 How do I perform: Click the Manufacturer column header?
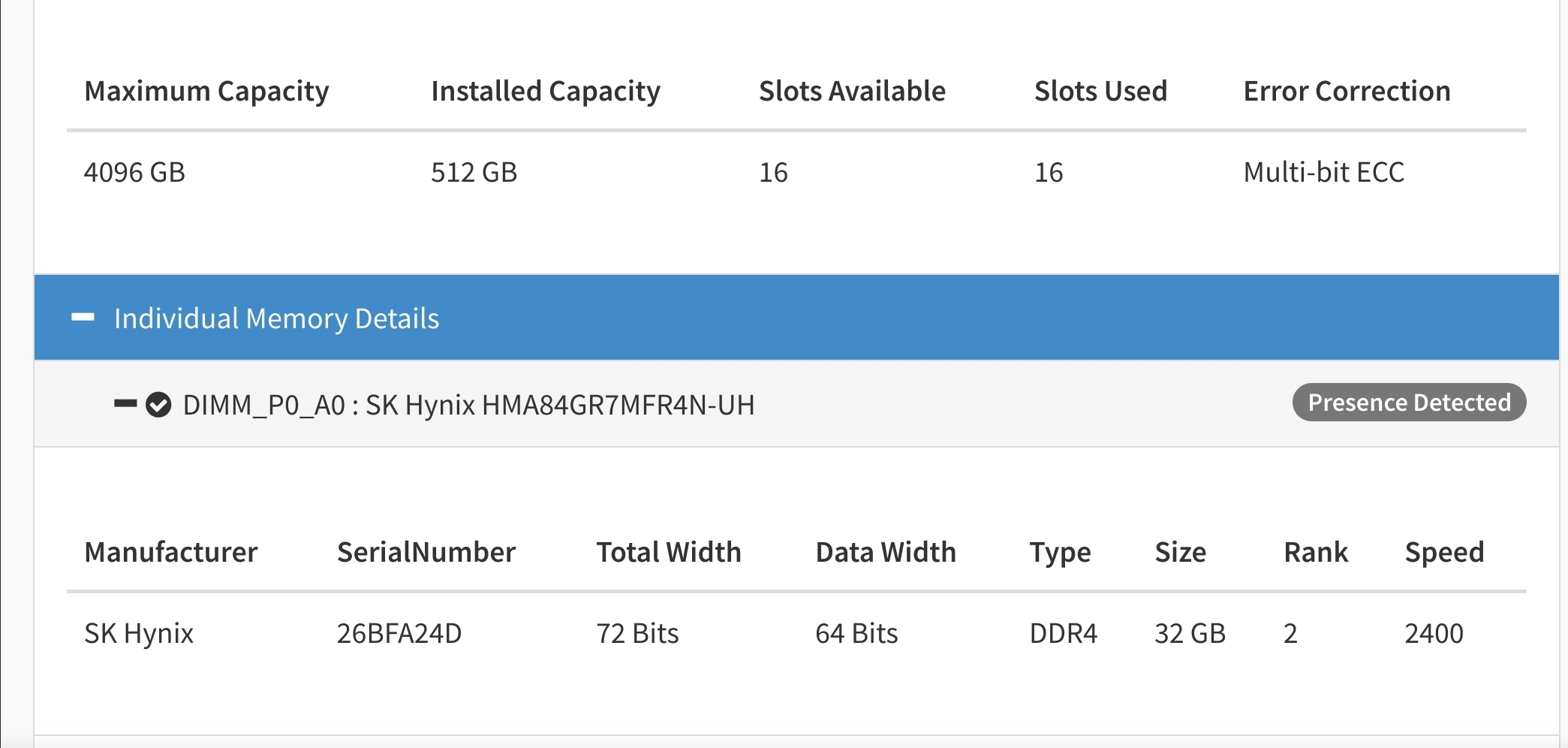pos(170,552)
